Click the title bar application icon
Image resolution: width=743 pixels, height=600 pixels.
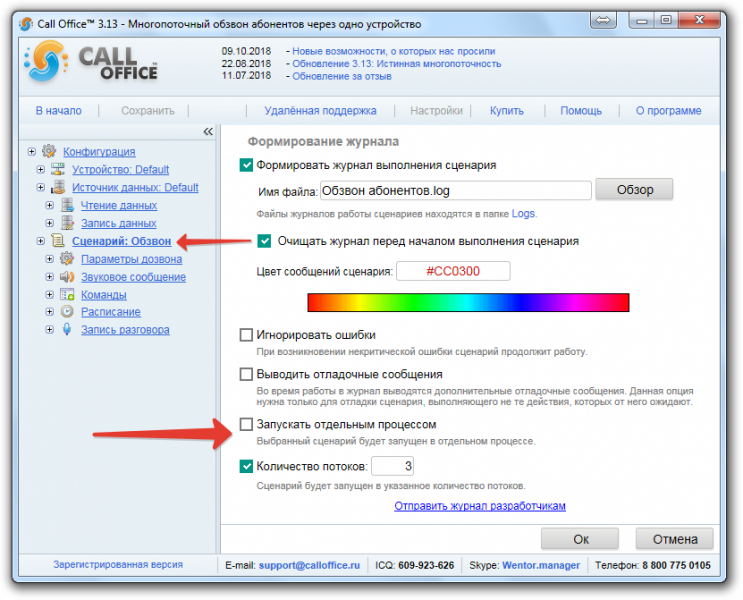click(x=27, y=24)
